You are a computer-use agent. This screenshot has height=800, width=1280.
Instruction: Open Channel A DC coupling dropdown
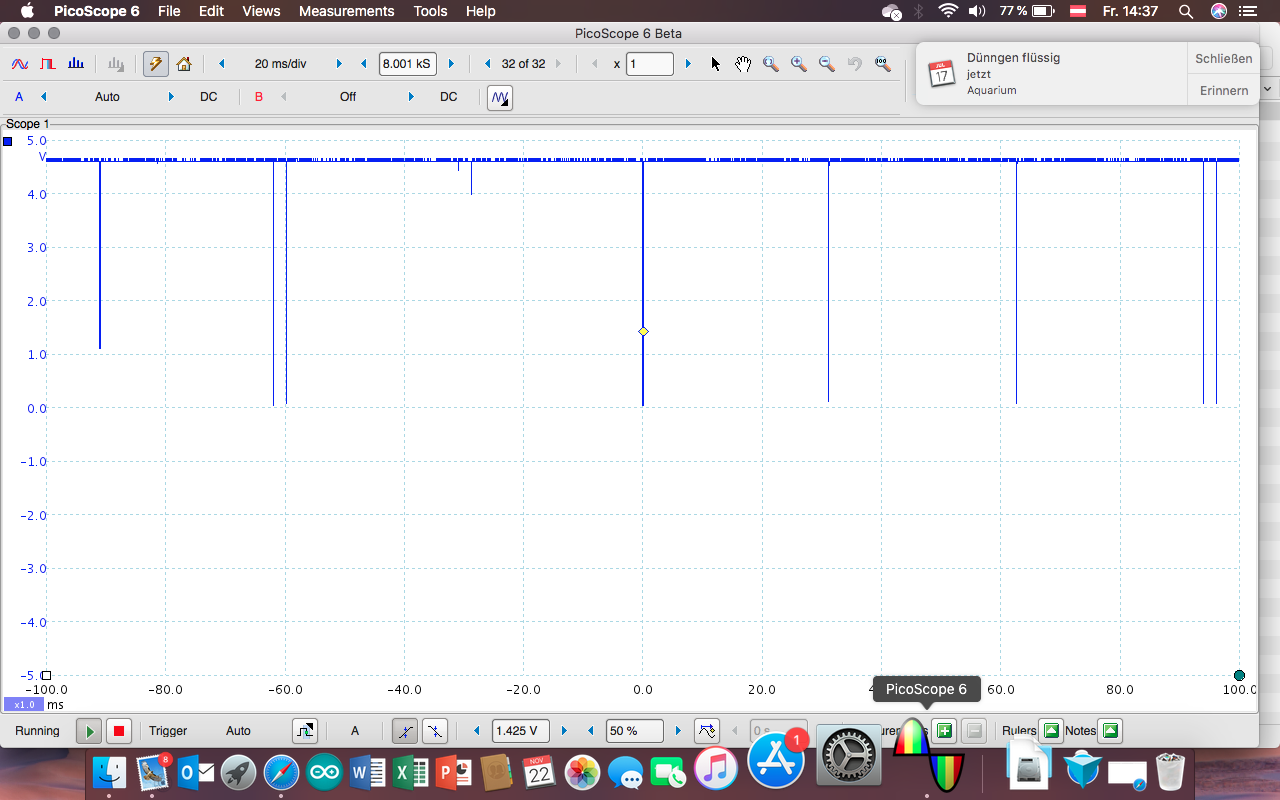[x=208, y=97]
